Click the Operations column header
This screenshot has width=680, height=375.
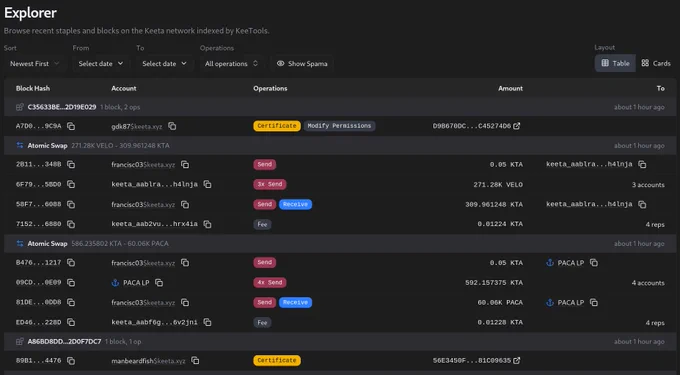click(x=270, y=88)
